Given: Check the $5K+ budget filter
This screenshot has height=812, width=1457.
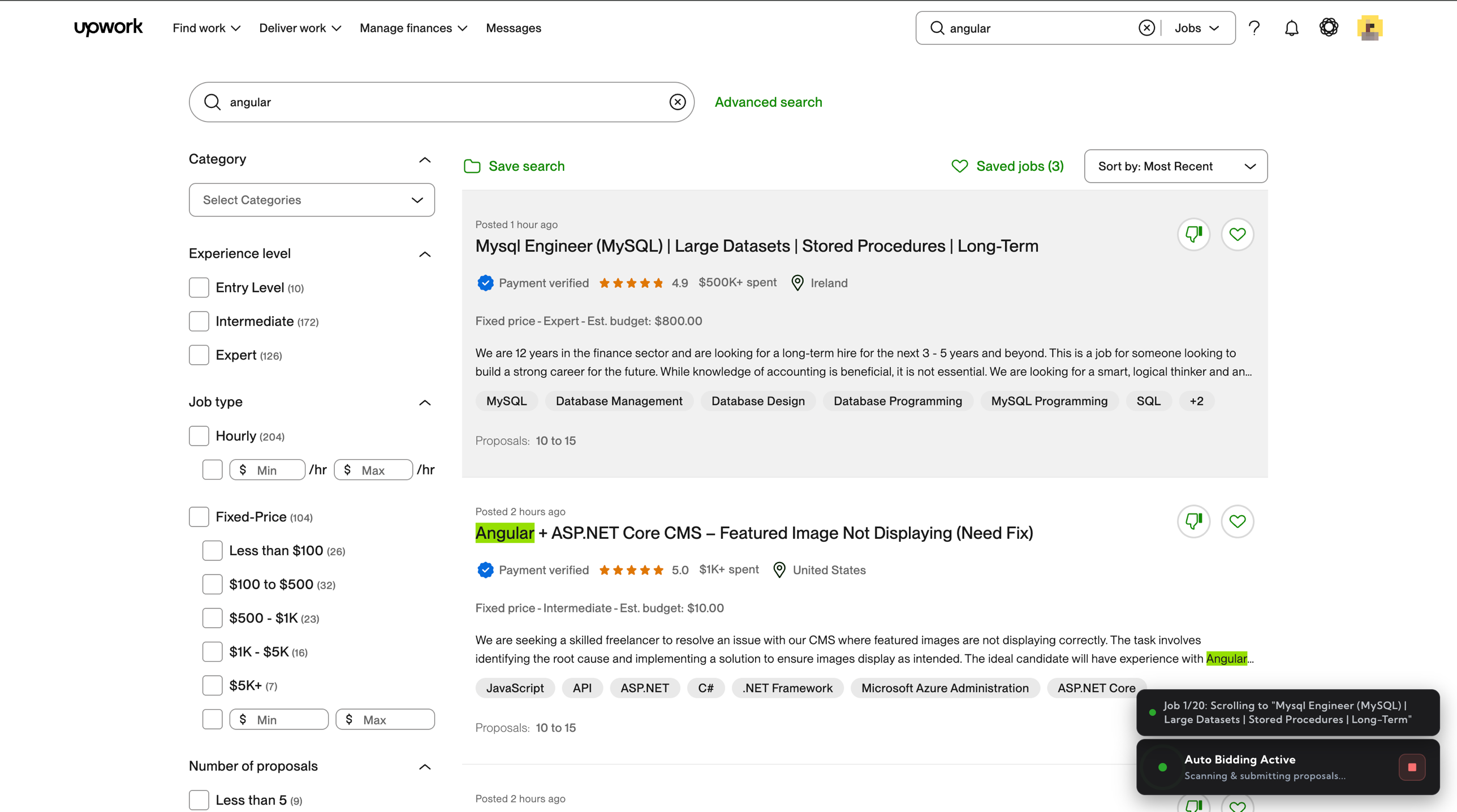Looking at the screenshot, I should click(x=212, y=685).
